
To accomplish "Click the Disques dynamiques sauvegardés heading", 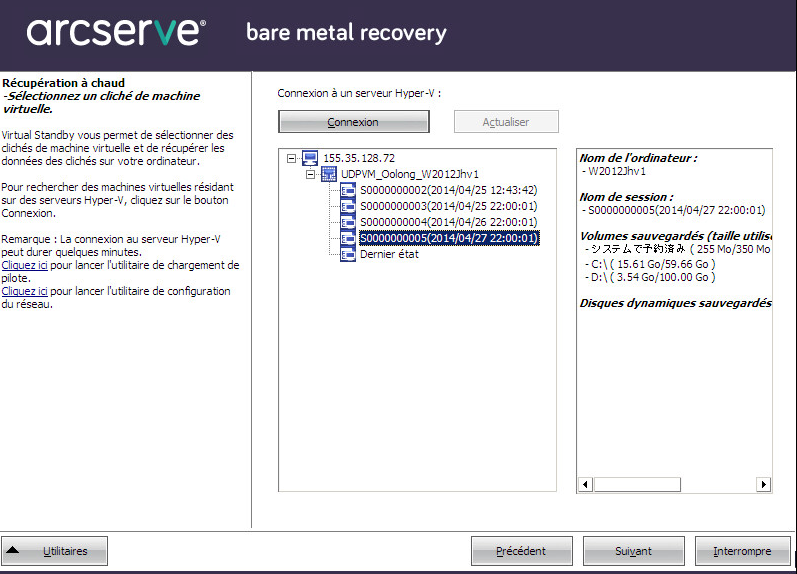I will pyautogui.click(x=676, y=303).
